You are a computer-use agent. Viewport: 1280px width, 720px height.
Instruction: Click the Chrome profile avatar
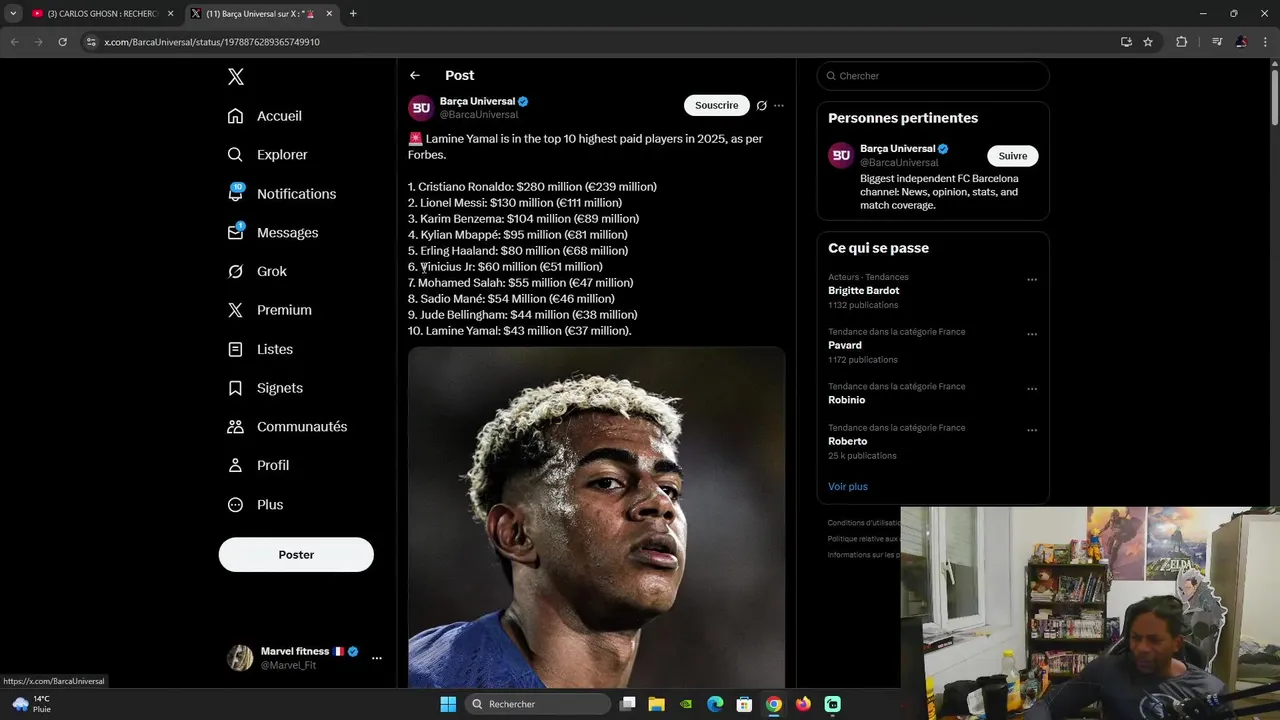[x=1241, y=42]
